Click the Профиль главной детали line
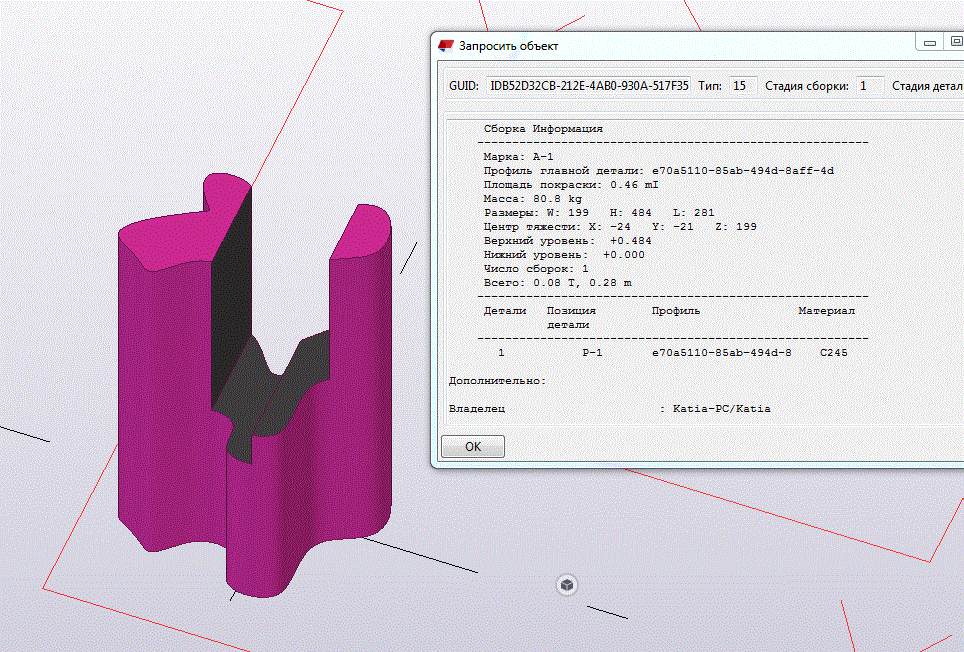Image resolution: width=964 pixels, height=652 pixels. tap(658, 171)
